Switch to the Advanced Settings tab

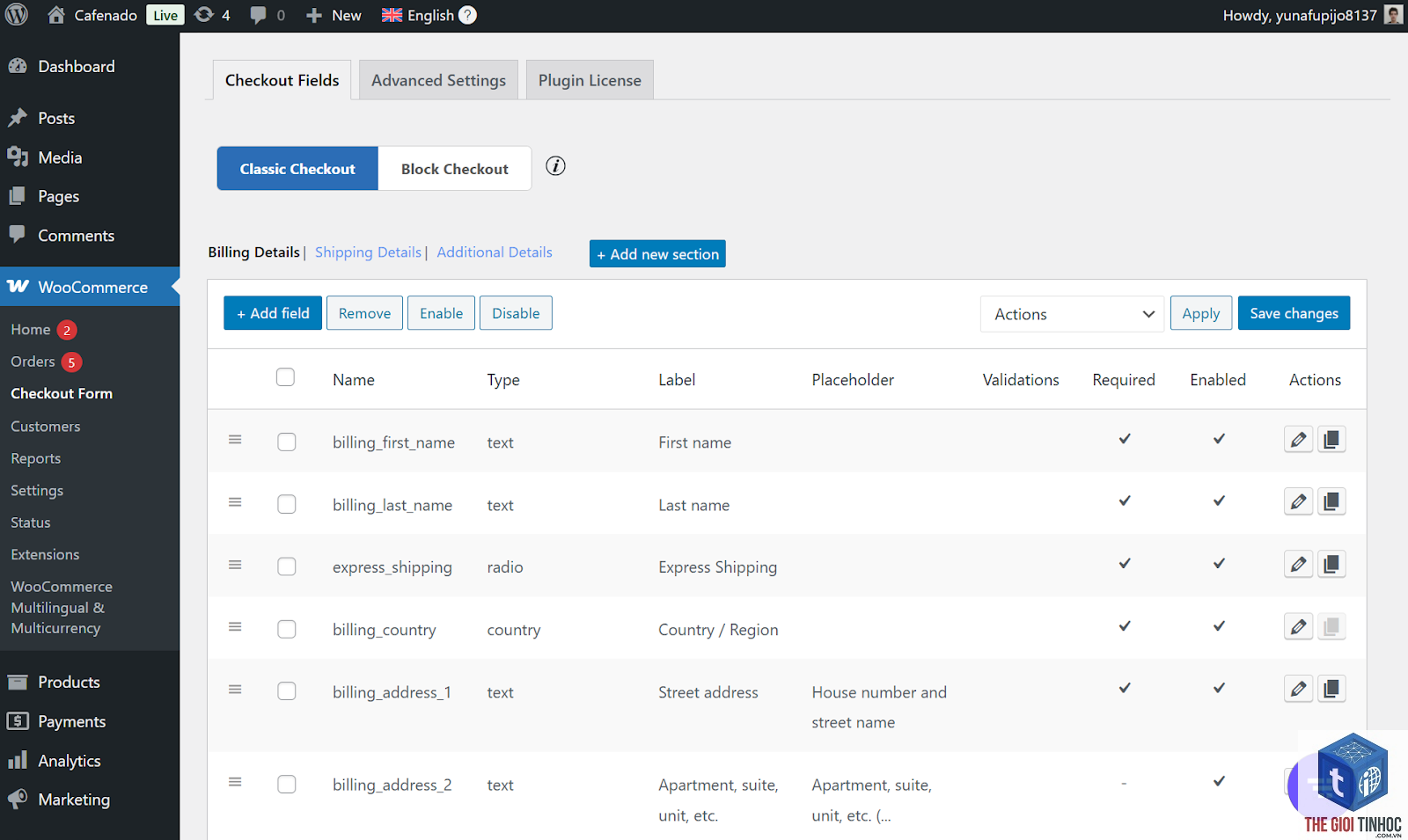point(438,80)
